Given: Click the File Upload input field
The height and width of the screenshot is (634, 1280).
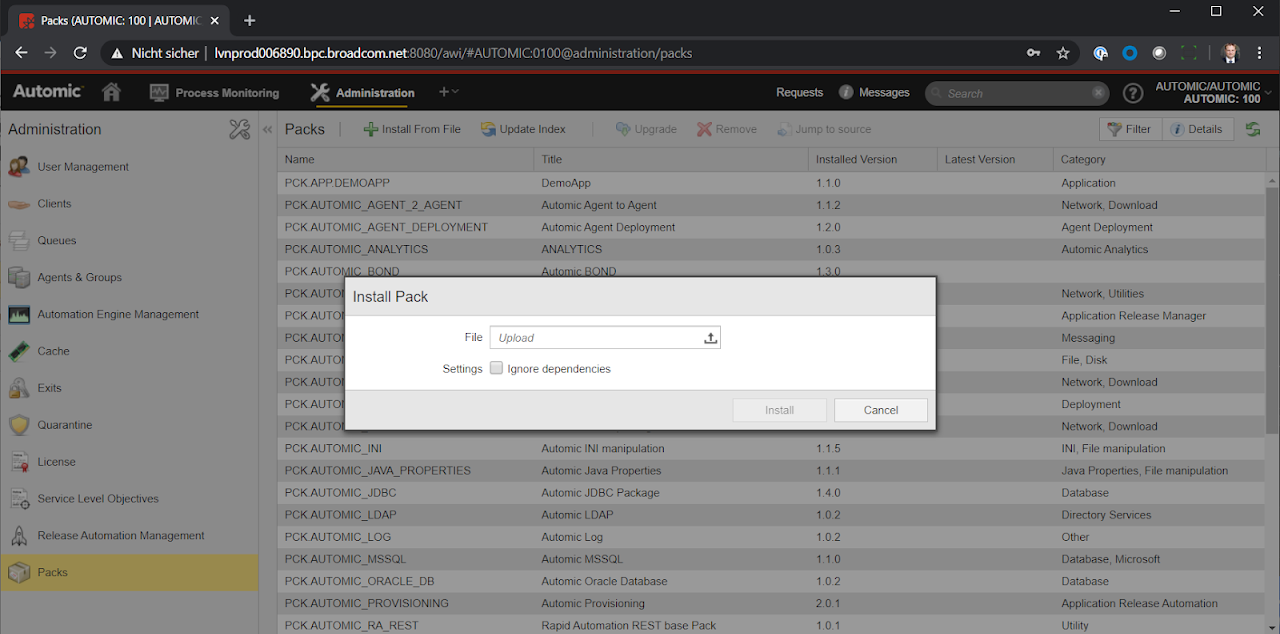Looking at the screenshot, I should pos(605,338).
